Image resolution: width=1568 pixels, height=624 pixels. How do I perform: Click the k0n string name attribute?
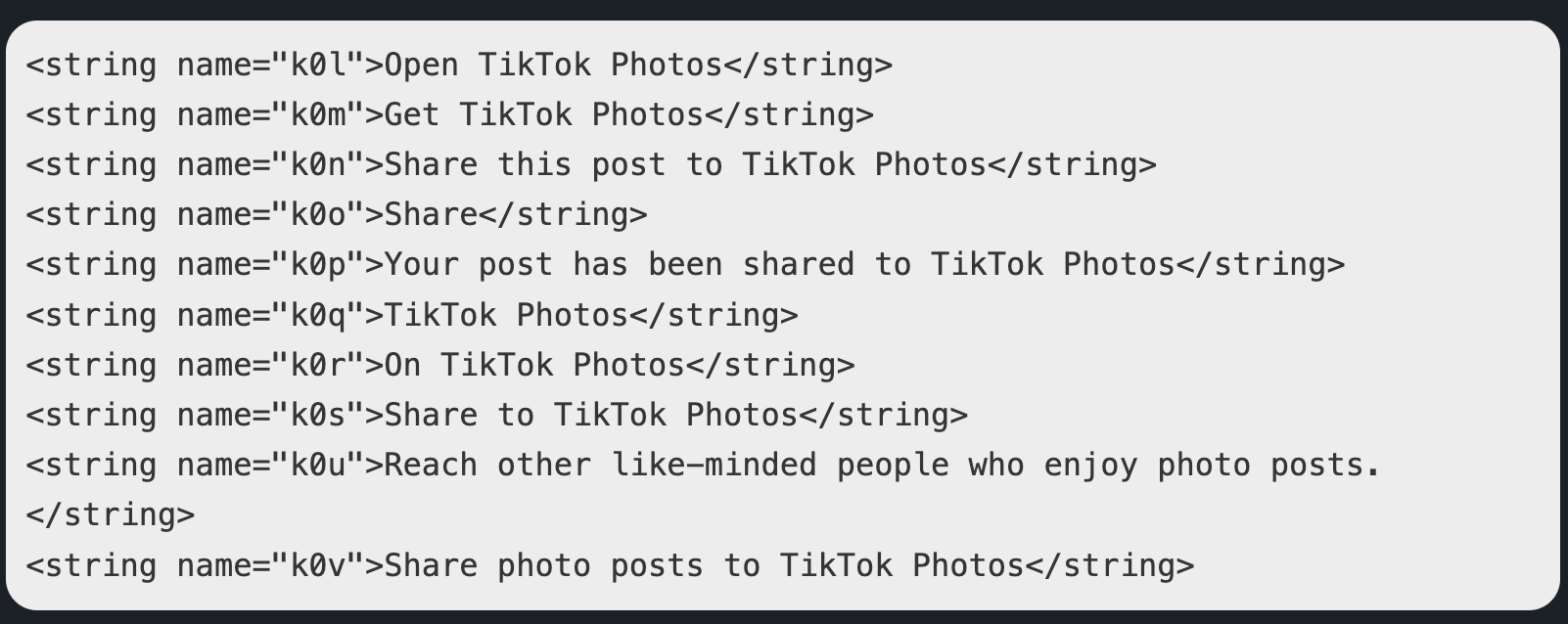(x=271, y=165)
